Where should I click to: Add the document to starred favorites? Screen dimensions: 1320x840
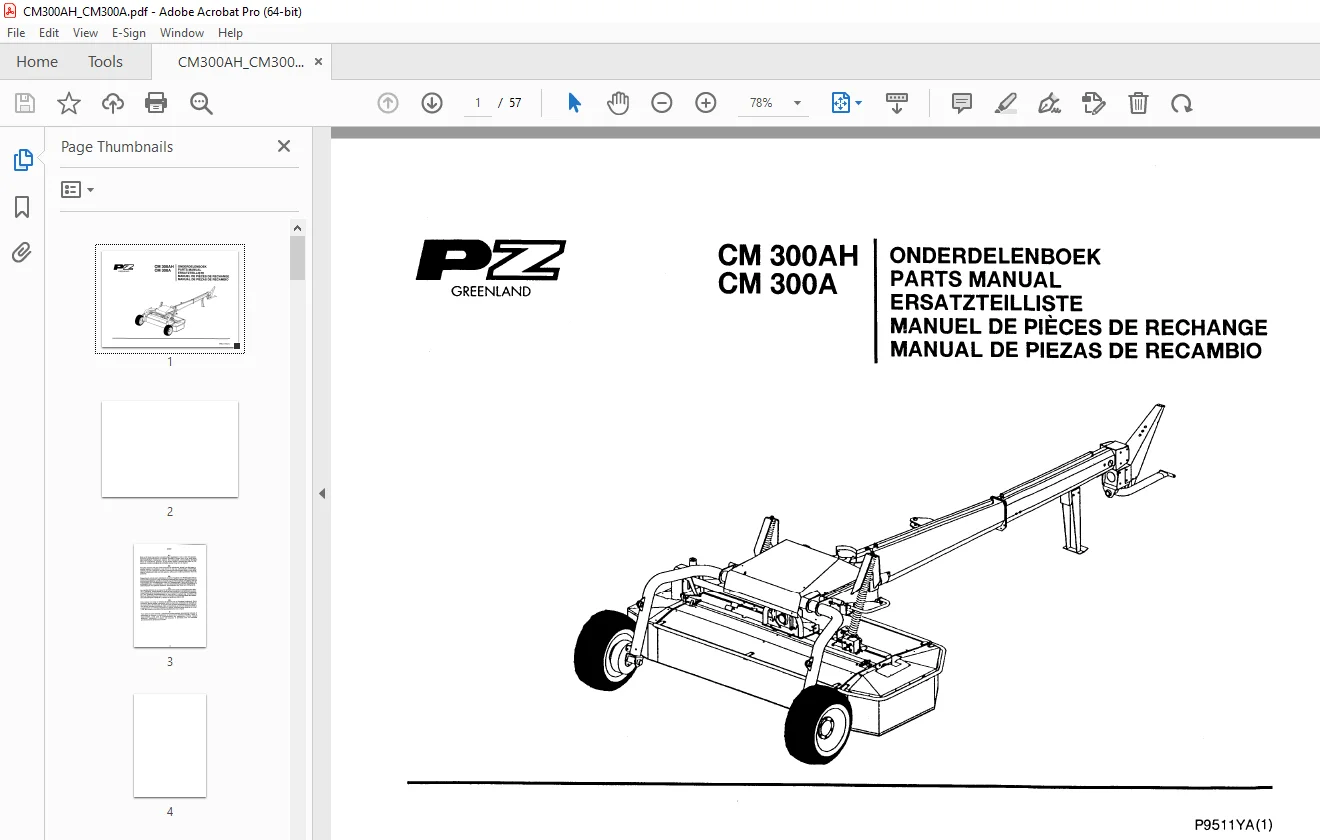[69, 103]
